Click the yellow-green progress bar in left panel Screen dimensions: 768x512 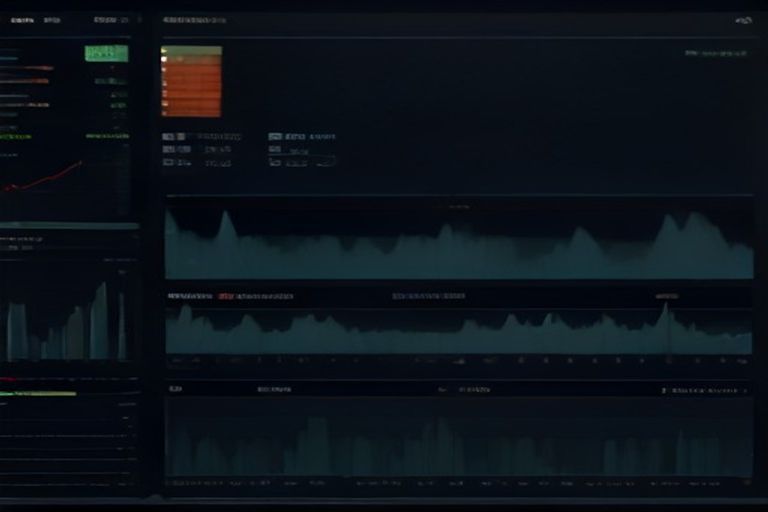(x=38, y=393)
